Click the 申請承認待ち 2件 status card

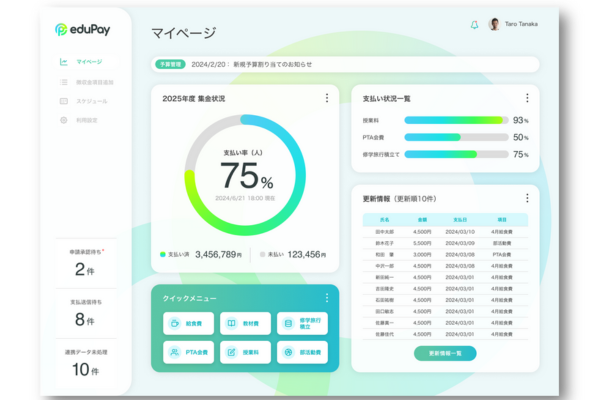[x=85, y=263]
